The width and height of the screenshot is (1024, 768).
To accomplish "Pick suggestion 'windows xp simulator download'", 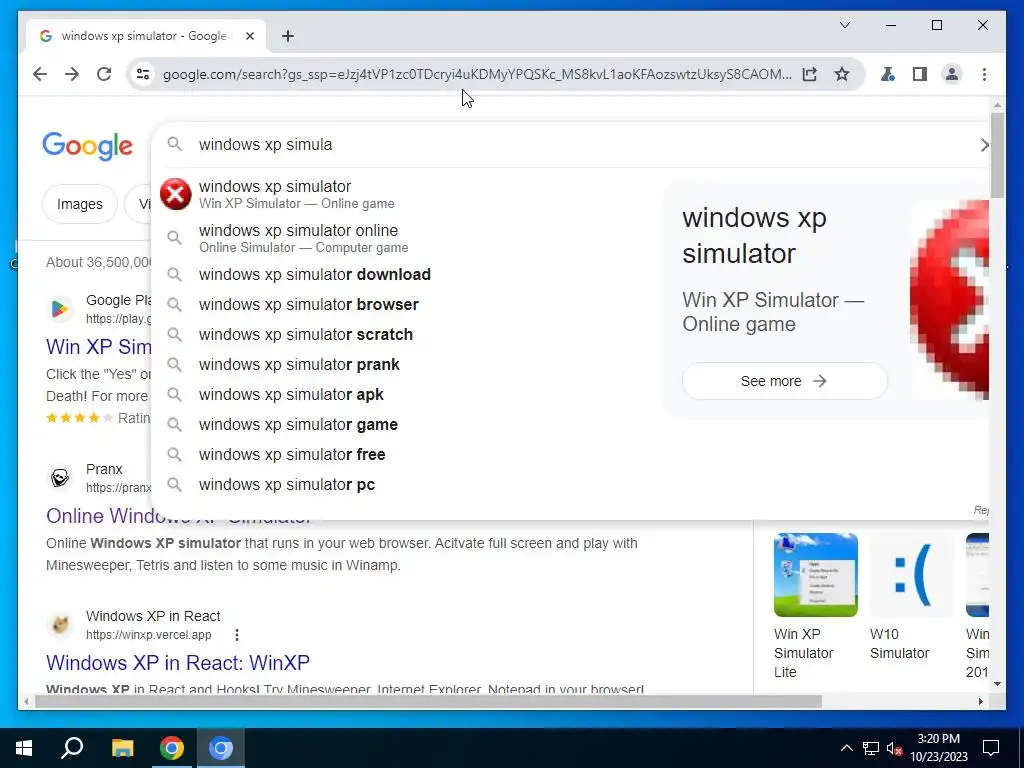I will [405, 274].
